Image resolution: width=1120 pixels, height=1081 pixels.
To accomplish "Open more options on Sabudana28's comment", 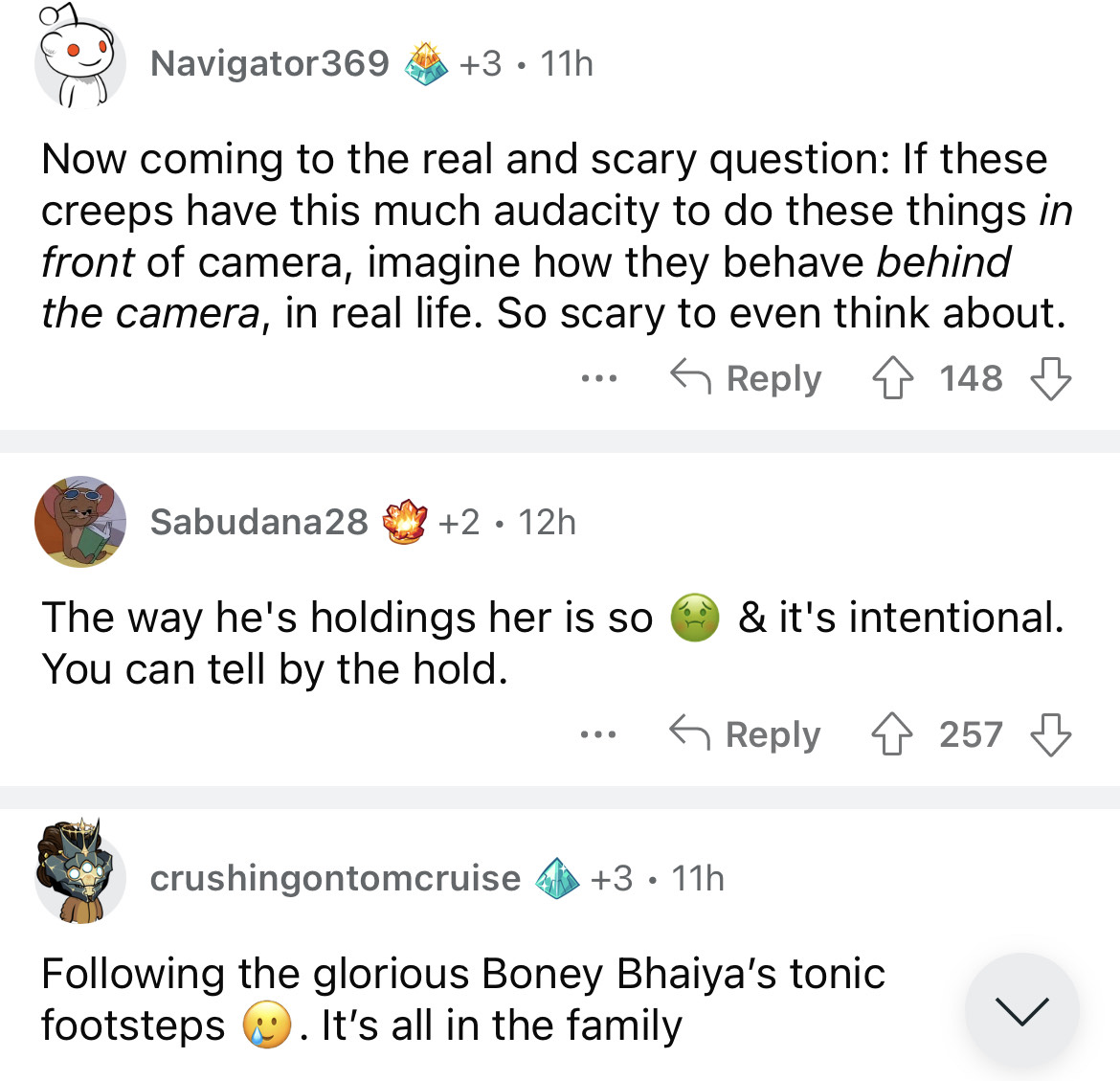I will pos(598,734).
